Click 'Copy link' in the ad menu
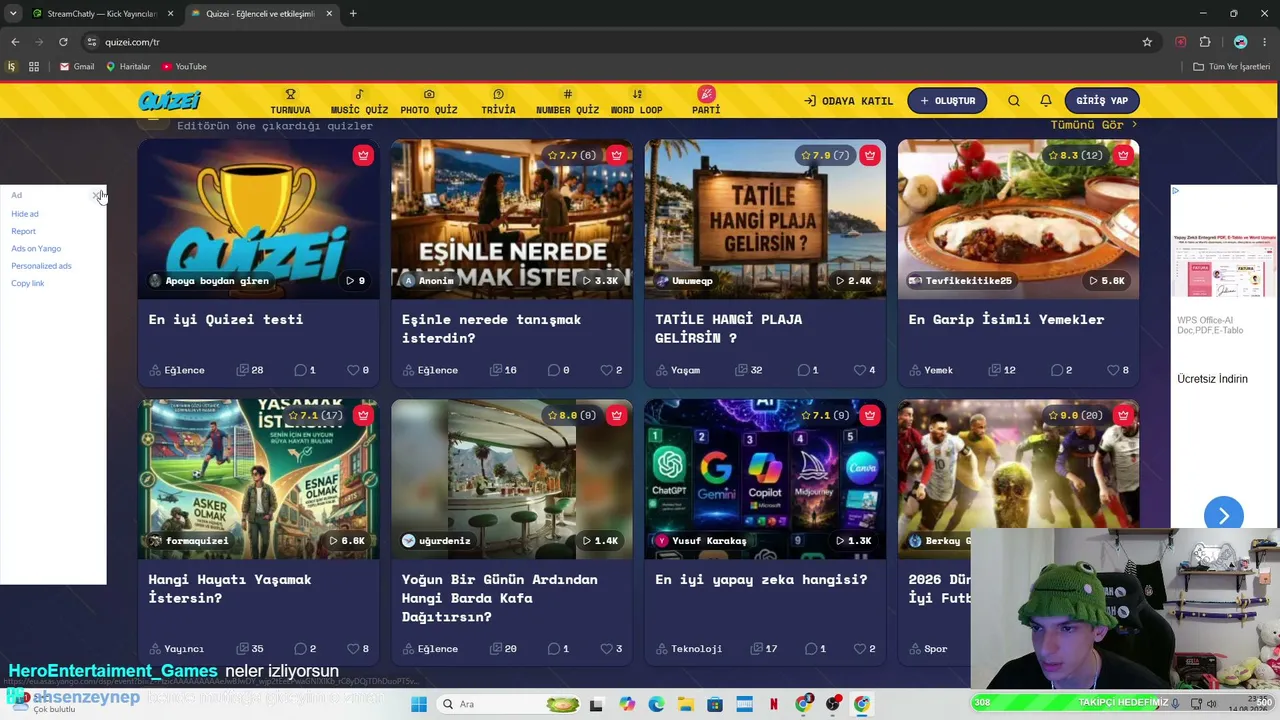Image resolution: width=1280 pixels, height=720 pixels. tap(28, 283)
